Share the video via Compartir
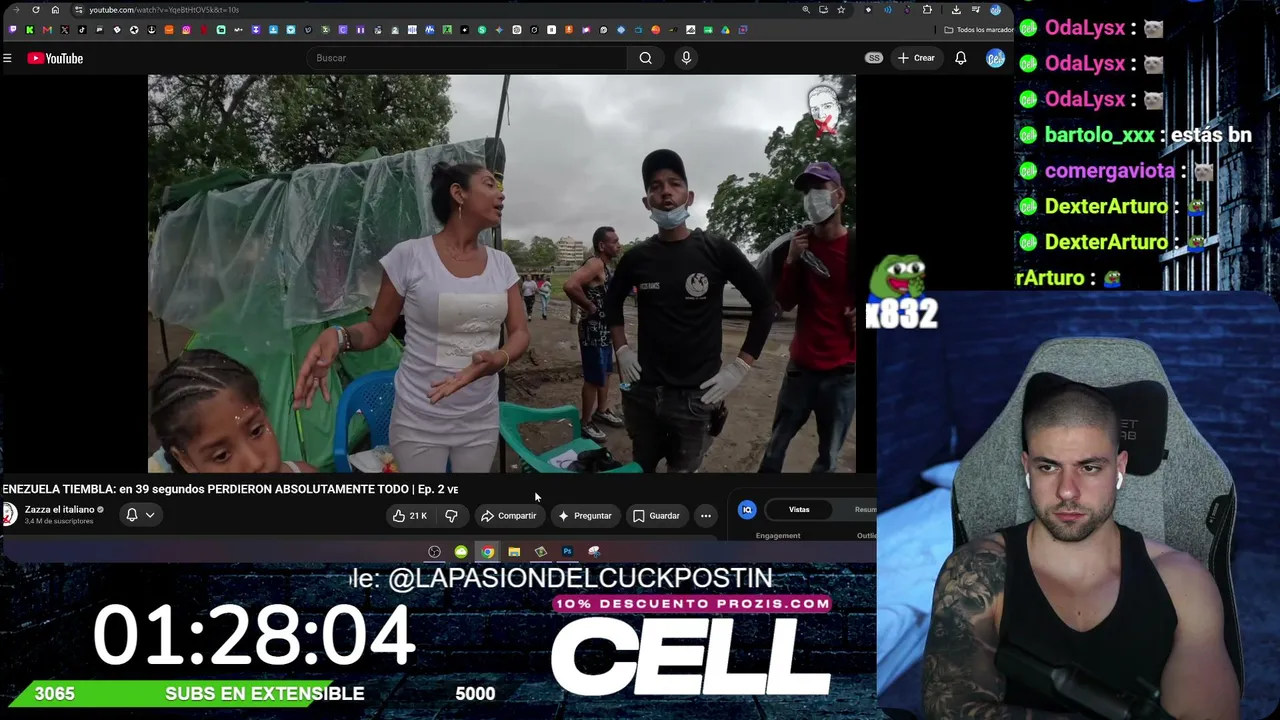Viewport: 1280px width, 720px height. [508, 516]
